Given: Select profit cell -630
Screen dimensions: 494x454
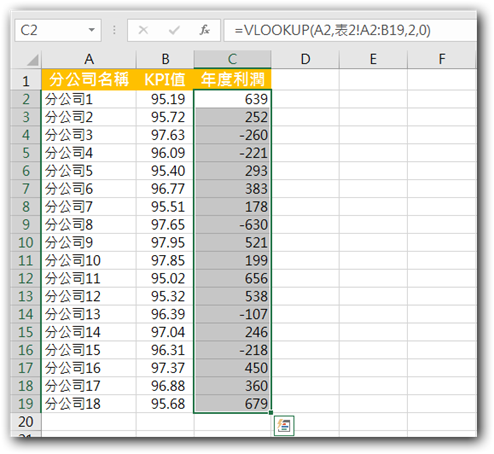Looking at the screenshot, I should (232, 225).
